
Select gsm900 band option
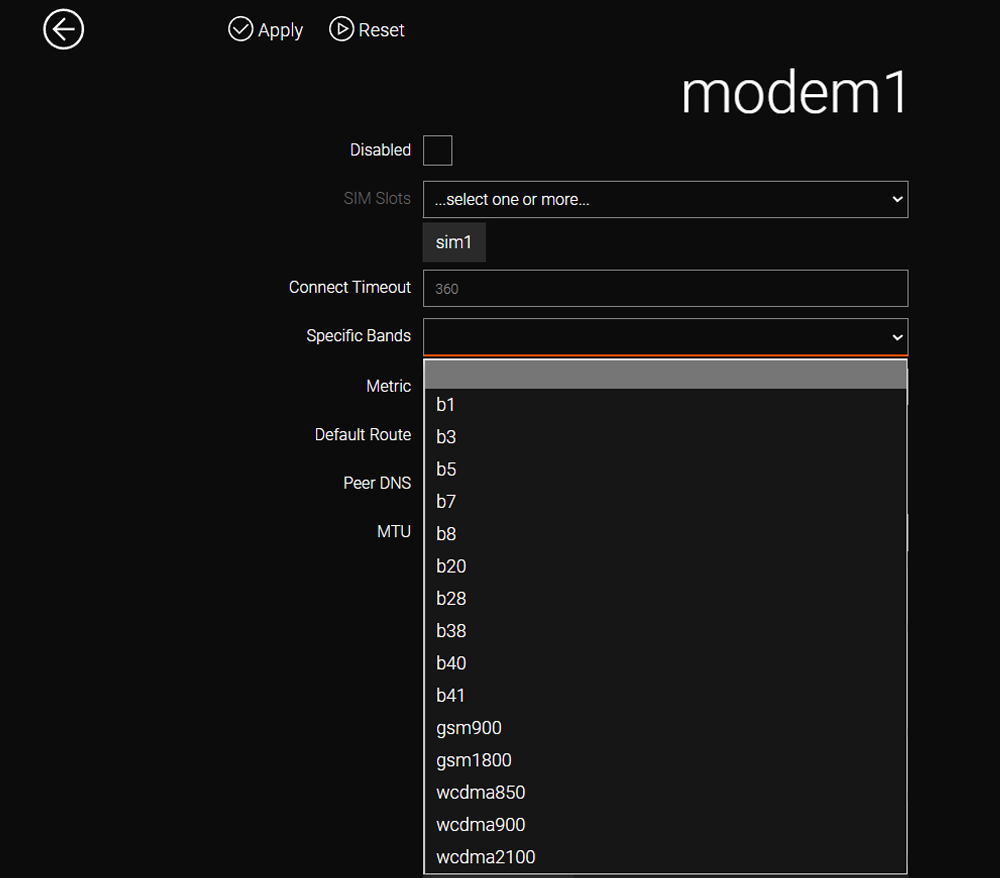click(x=665, y=728)
